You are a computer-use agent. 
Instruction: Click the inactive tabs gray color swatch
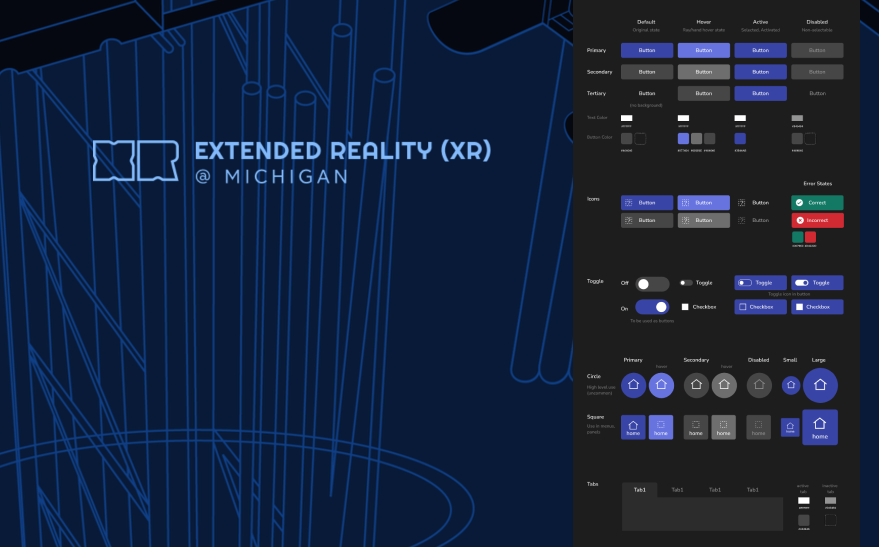click(831, 500)
